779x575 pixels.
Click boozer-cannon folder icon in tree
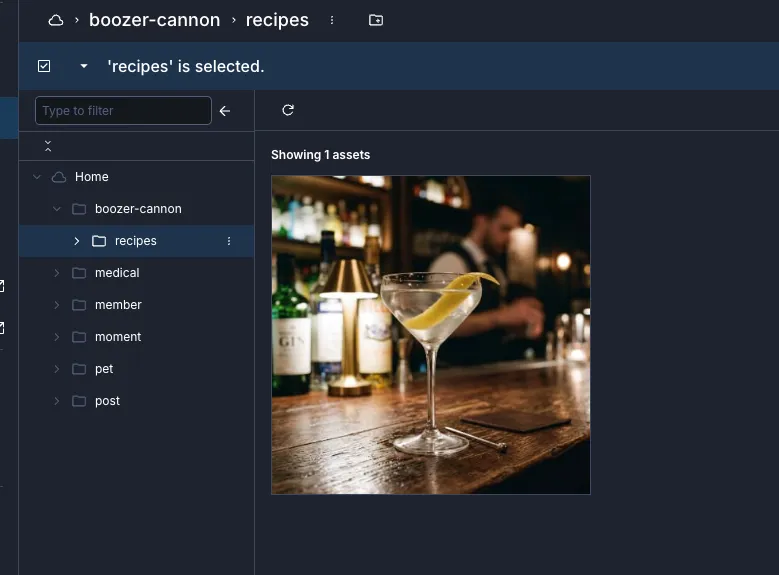(79, 209)
